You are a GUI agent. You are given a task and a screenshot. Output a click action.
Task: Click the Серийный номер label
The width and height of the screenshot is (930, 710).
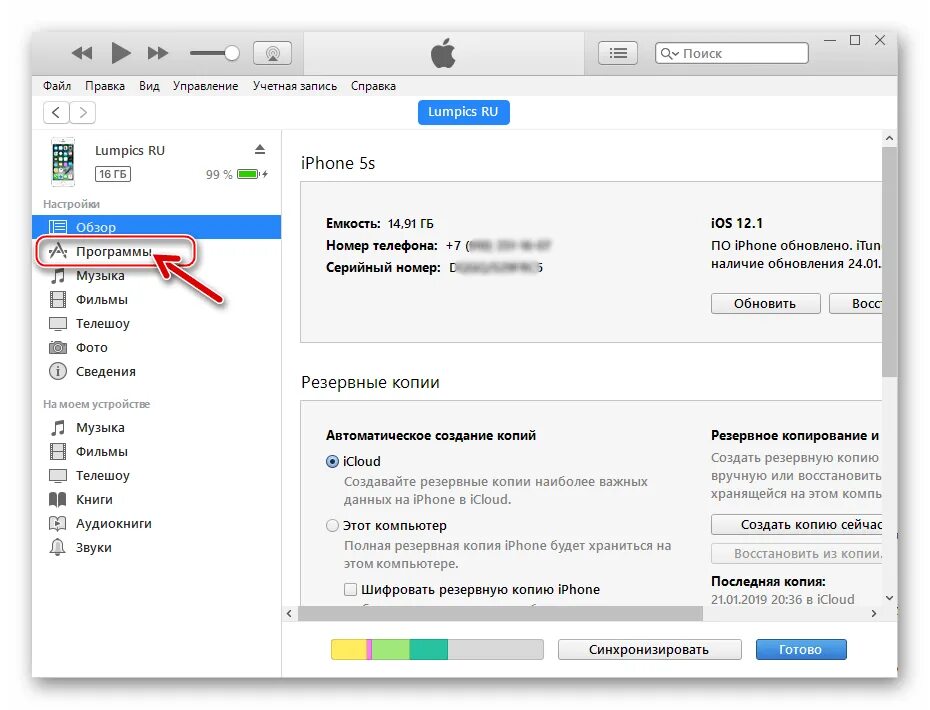point(383,268)
